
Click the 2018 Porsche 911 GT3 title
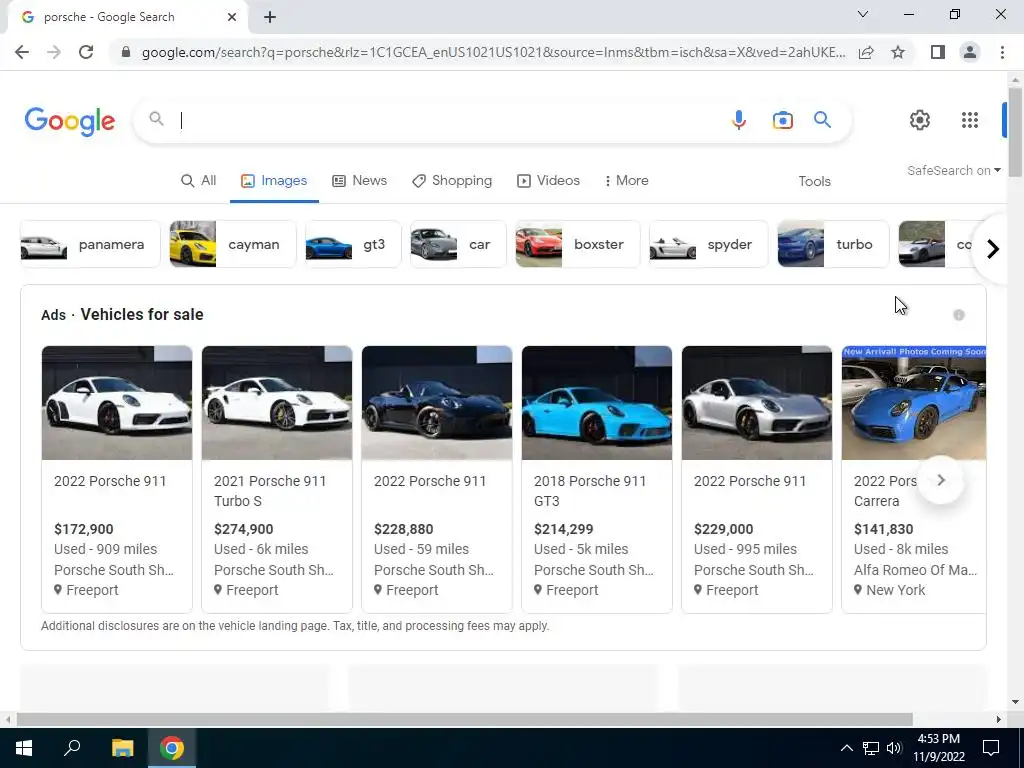tap(590, 491)
